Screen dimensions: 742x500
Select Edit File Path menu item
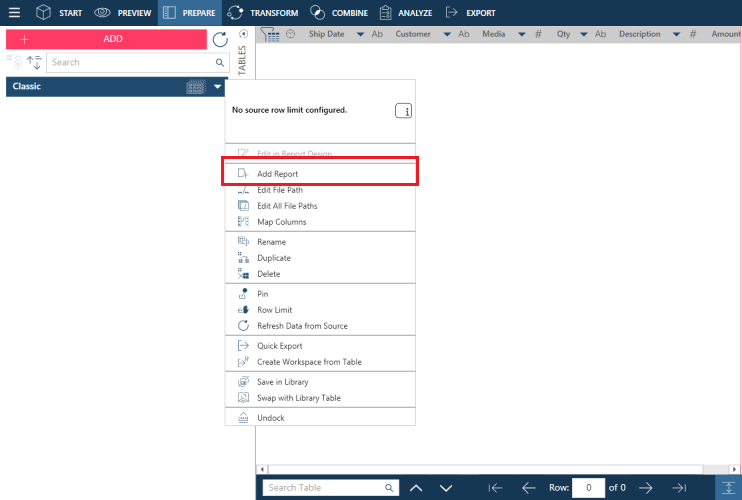(320, 190)
